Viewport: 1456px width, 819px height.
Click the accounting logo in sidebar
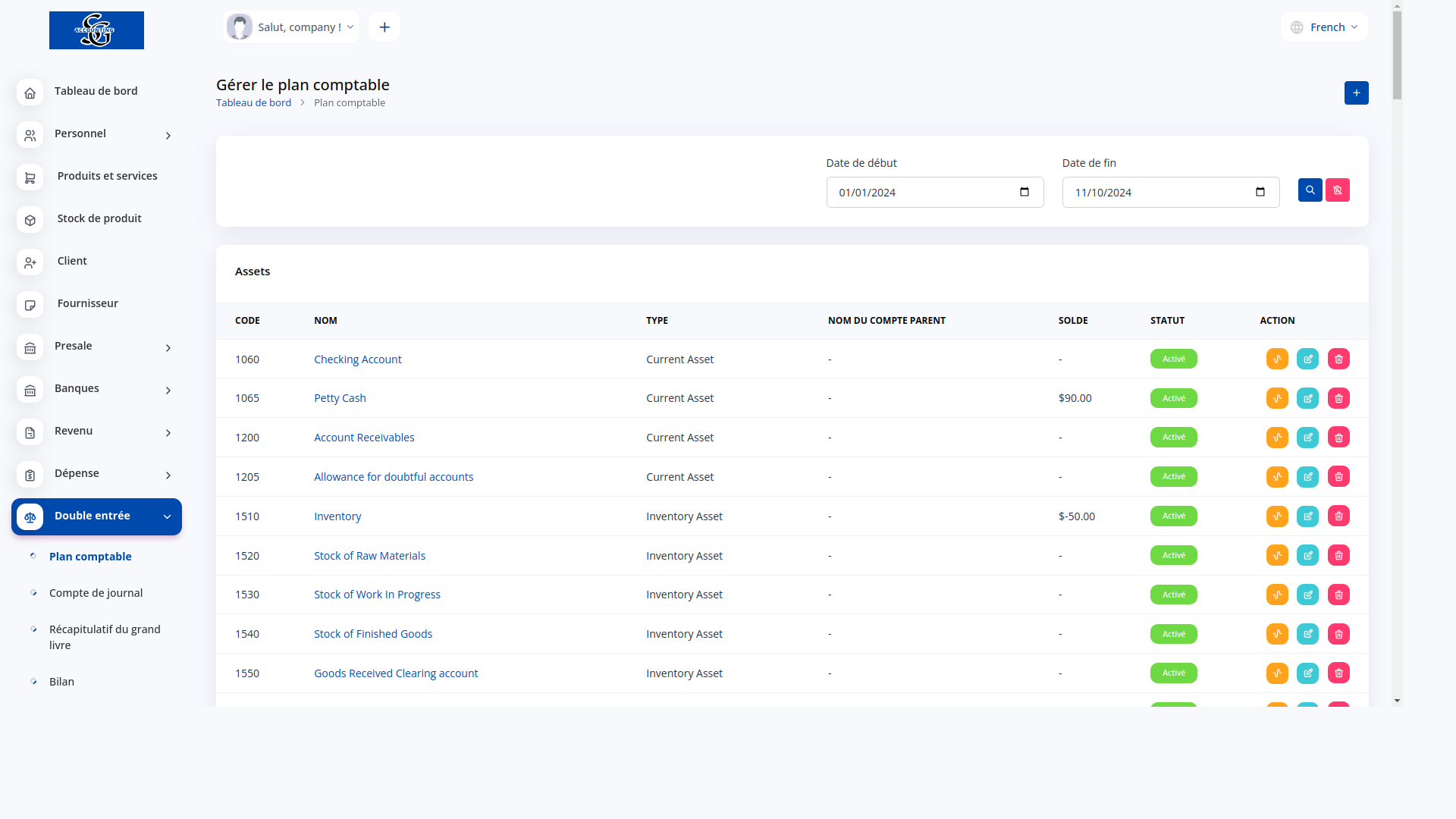click(x=96, y=30)
